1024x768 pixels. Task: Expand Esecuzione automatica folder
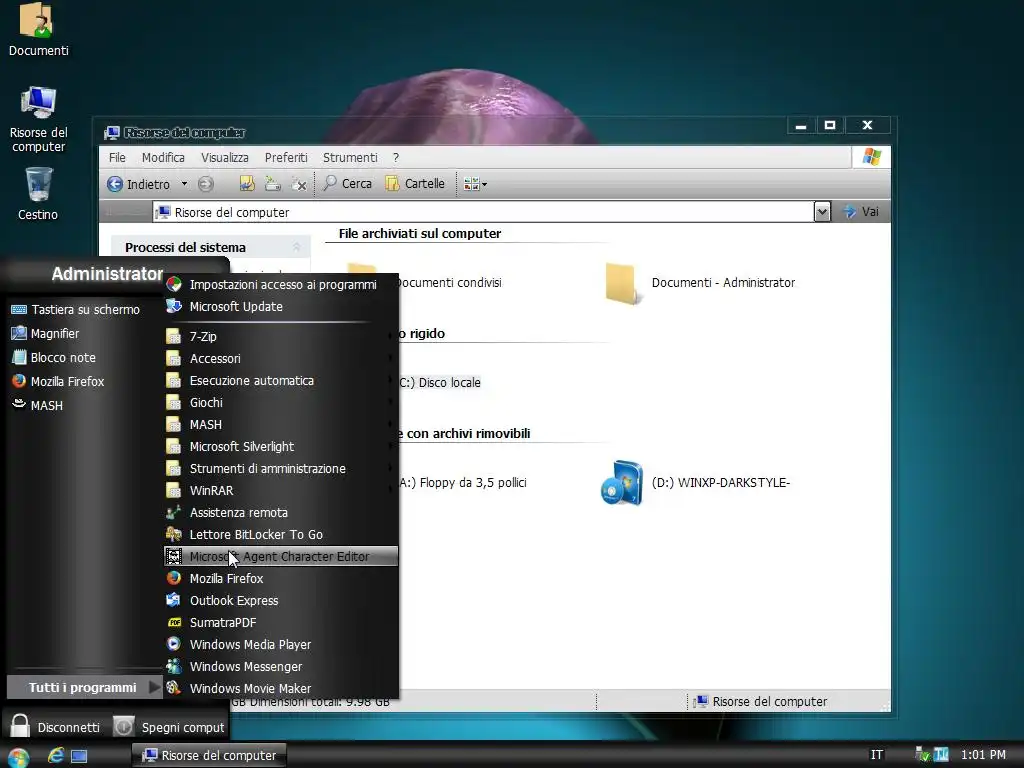(x=280, y=381)
